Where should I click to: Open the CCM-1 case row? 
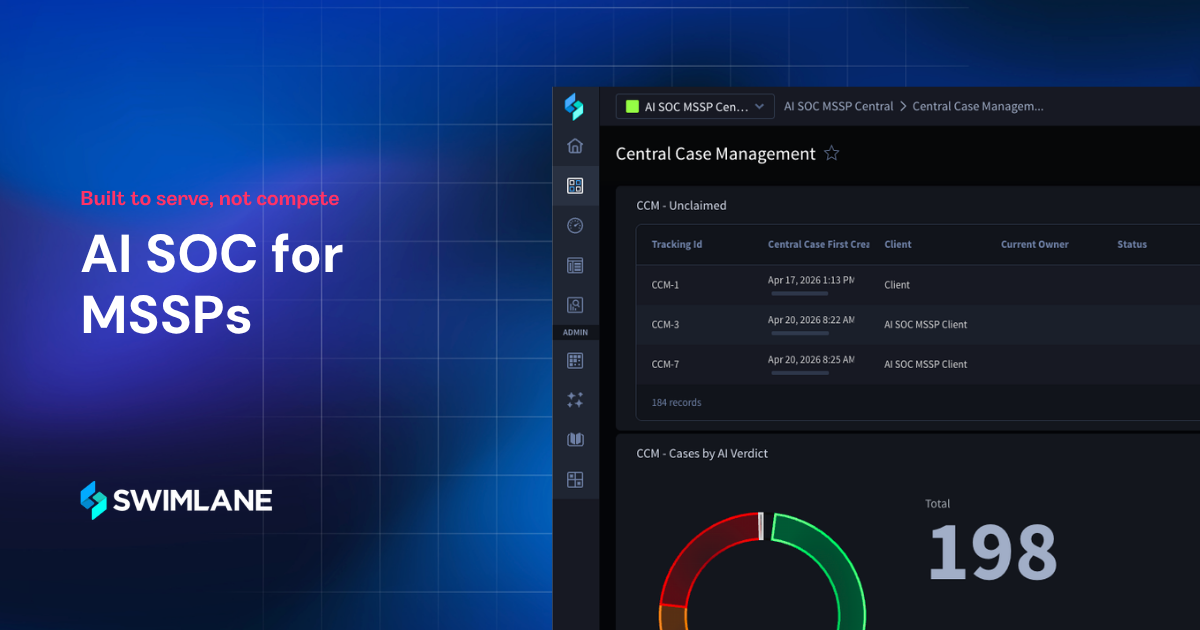(x=917, y=285)
